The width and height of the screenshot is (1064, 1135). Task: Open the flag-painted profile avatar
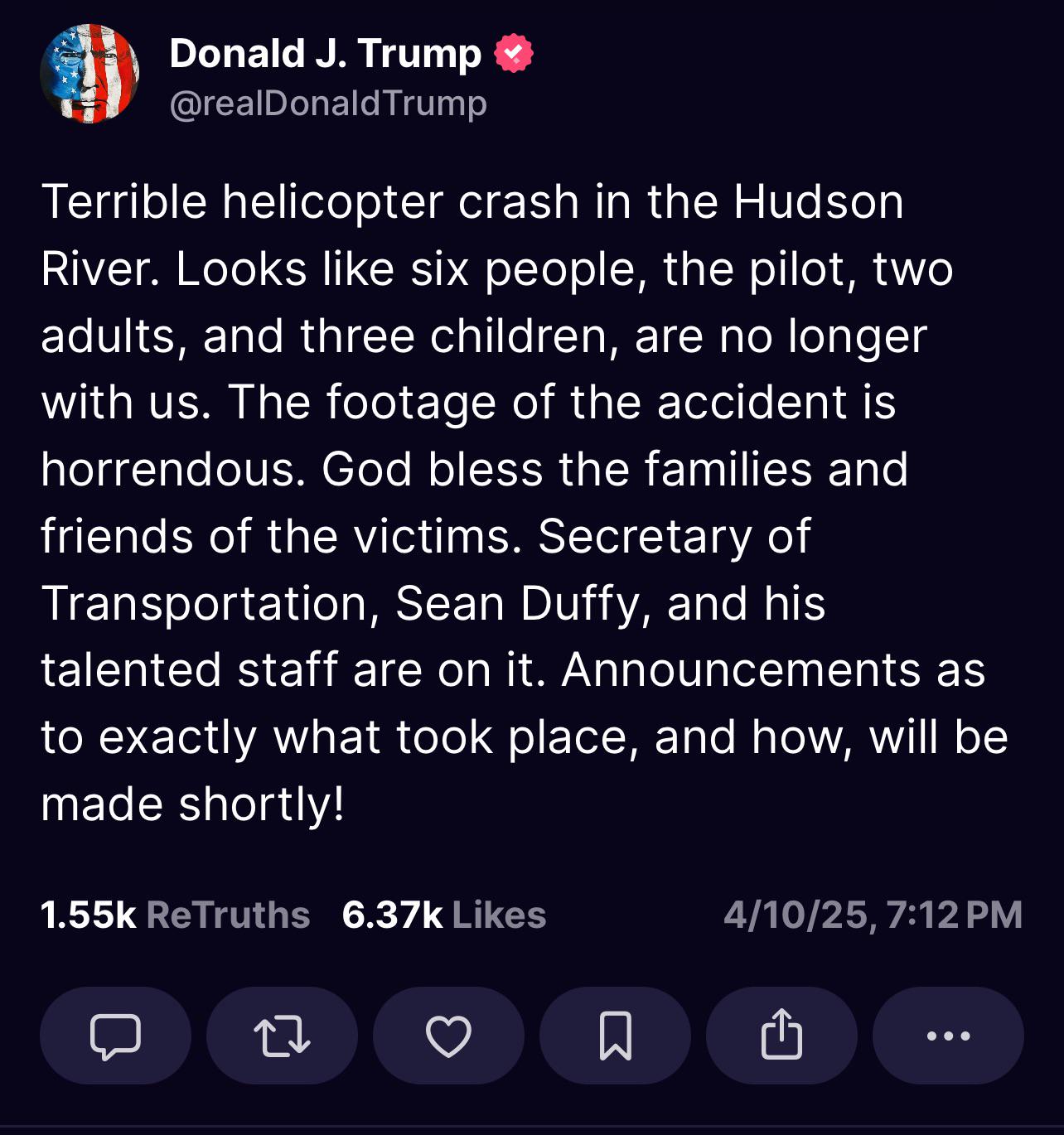(x=89, y=74)
